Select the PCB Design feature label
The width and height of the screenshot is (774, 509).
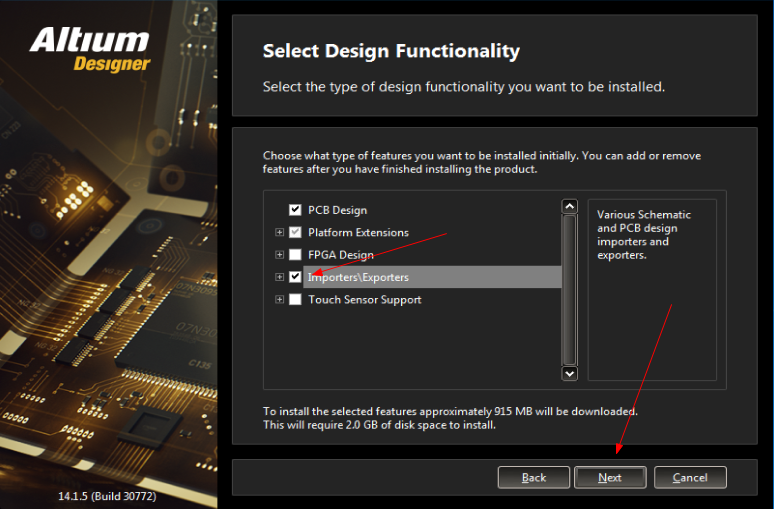point(337,210)
